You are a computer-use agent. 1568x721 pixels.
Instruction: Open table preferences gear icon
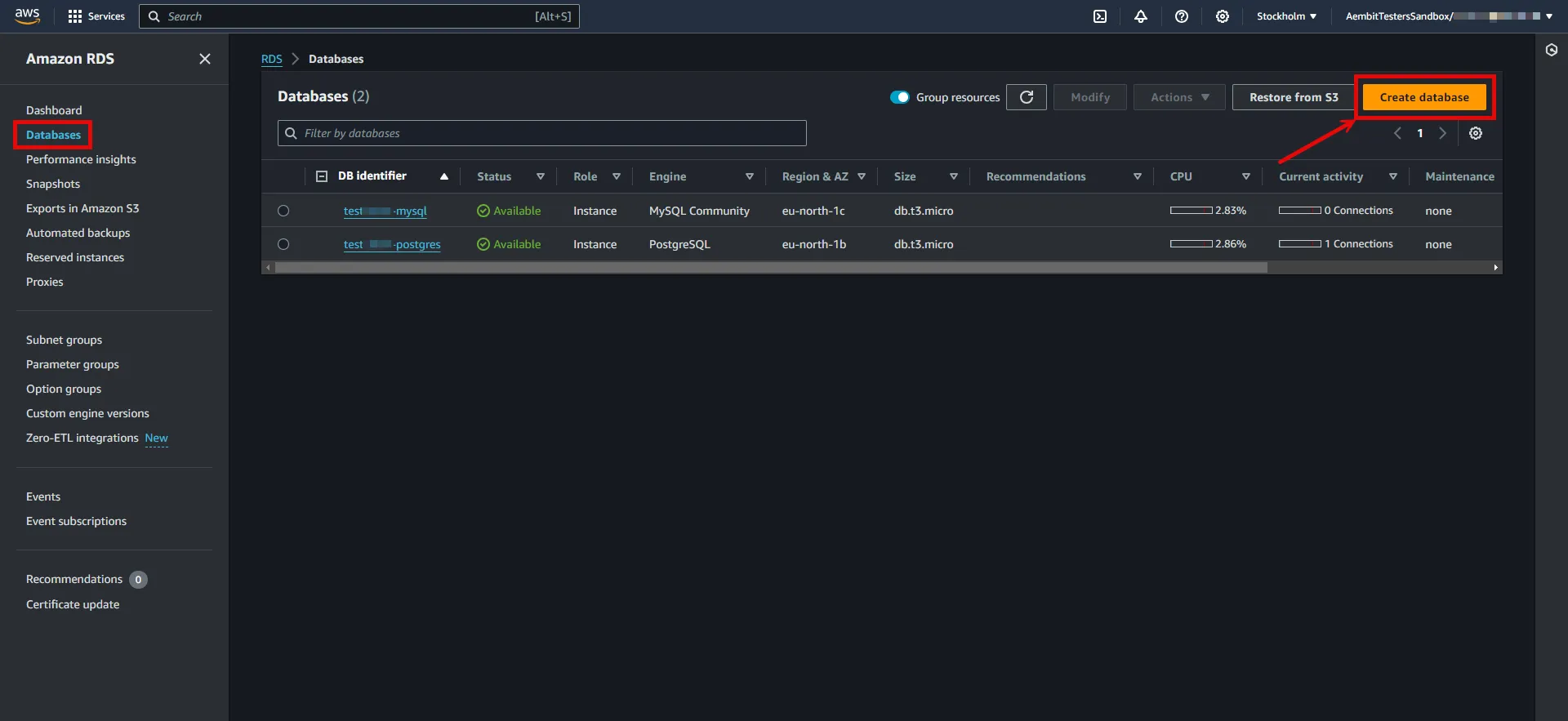pyautogui.click(x=1476, y=133)
